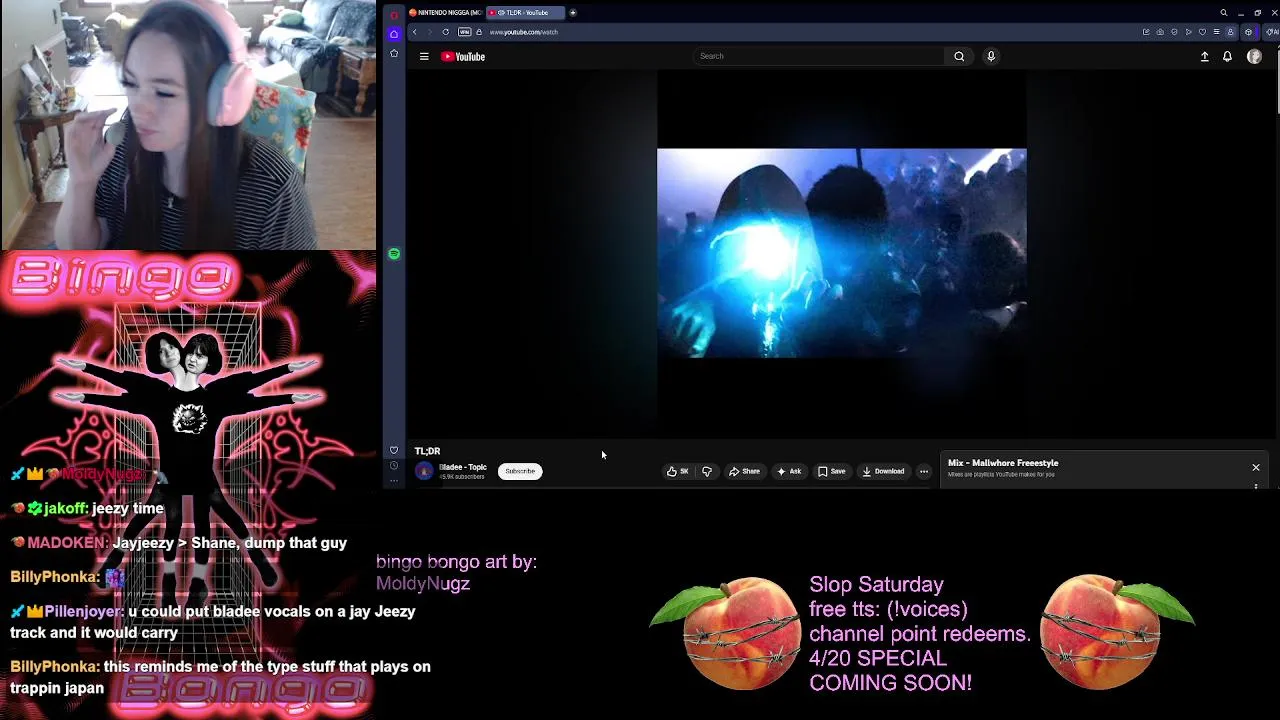Open the Easy Setup lines icon

[x=1216, y=32]
